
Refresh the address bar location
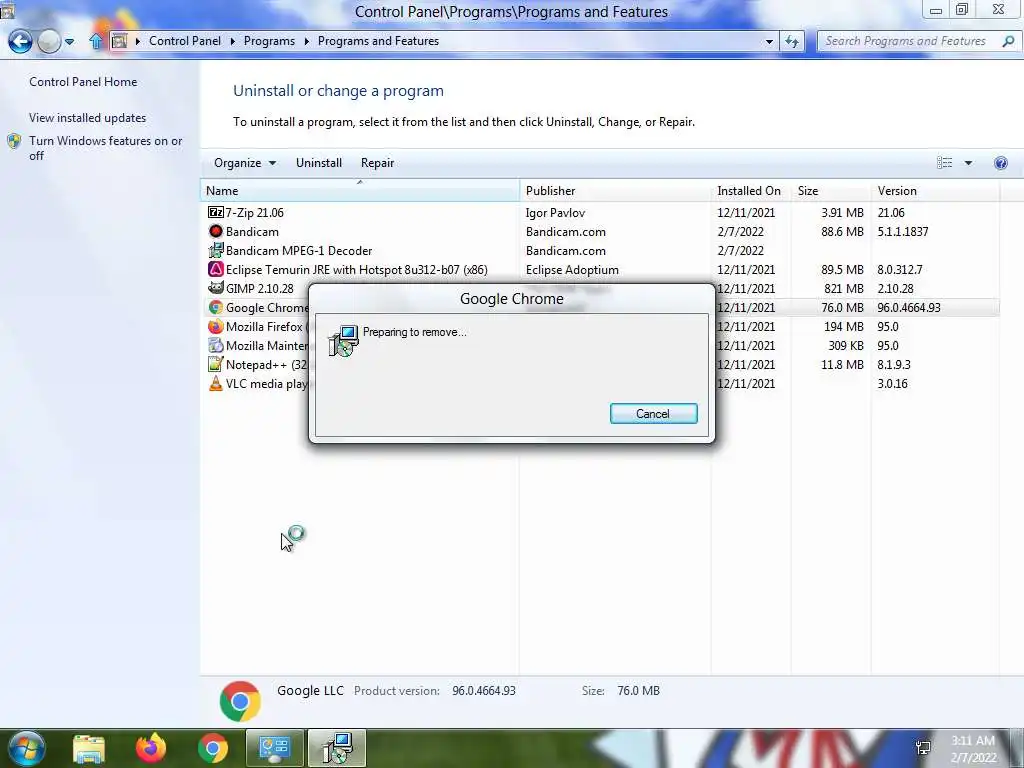point(792,41)
